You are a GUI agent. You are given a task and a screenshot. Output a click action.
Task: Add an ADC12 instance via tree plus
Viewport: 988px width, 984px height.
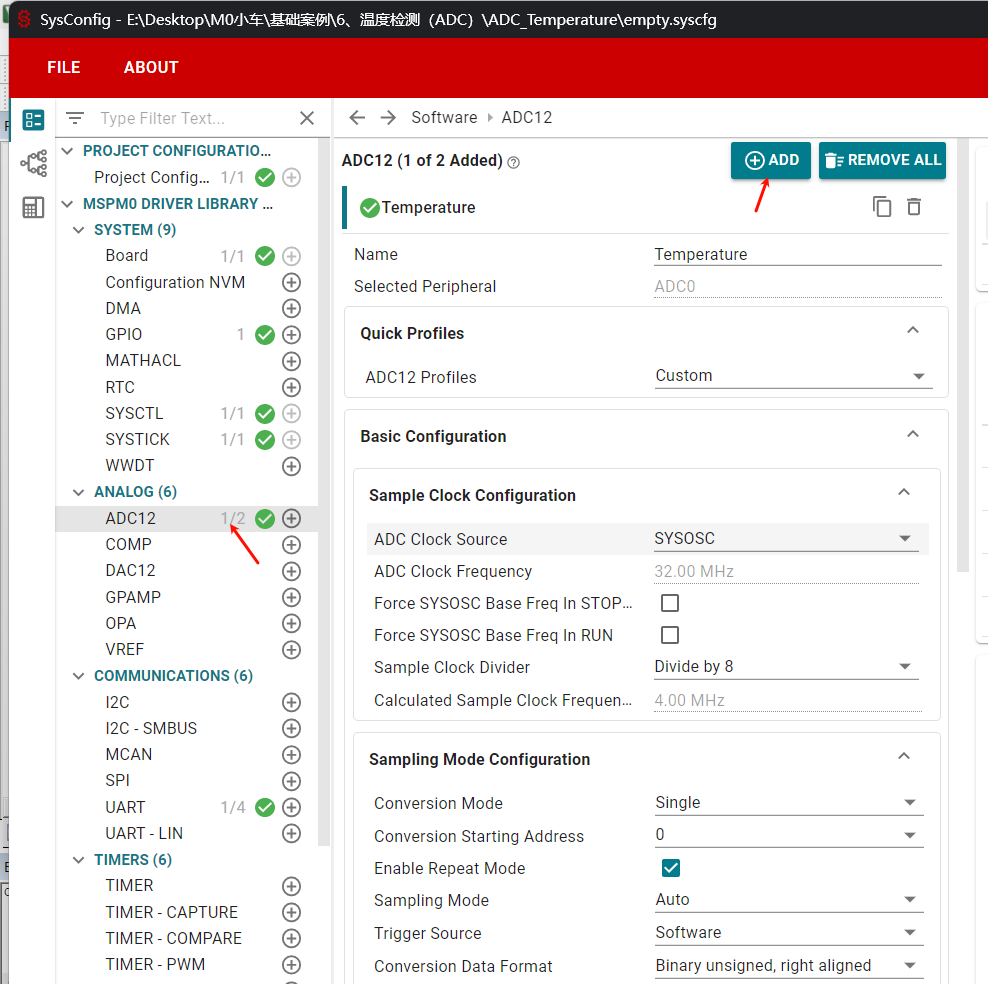291,518
